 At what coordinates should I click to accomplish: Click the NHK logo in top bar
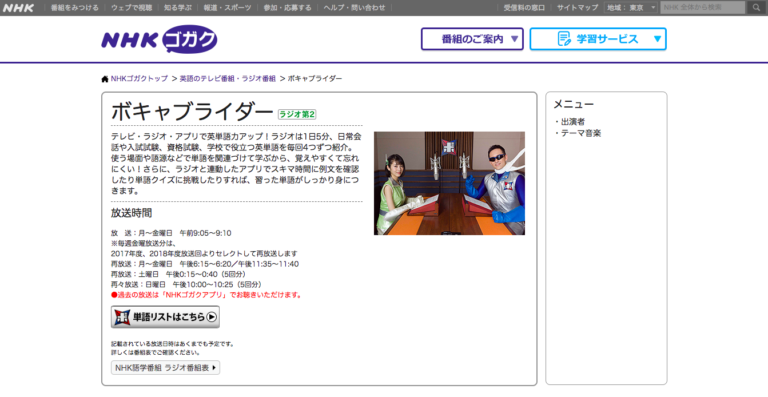click(18, 8)
